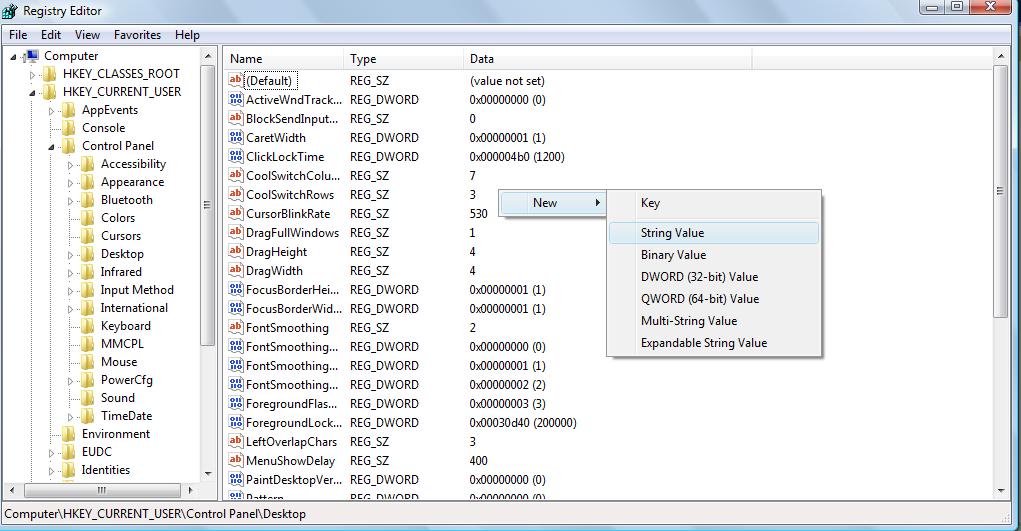1021x531 pixels.
Task: Click the AppEvents folder icon
Action: 68,110
